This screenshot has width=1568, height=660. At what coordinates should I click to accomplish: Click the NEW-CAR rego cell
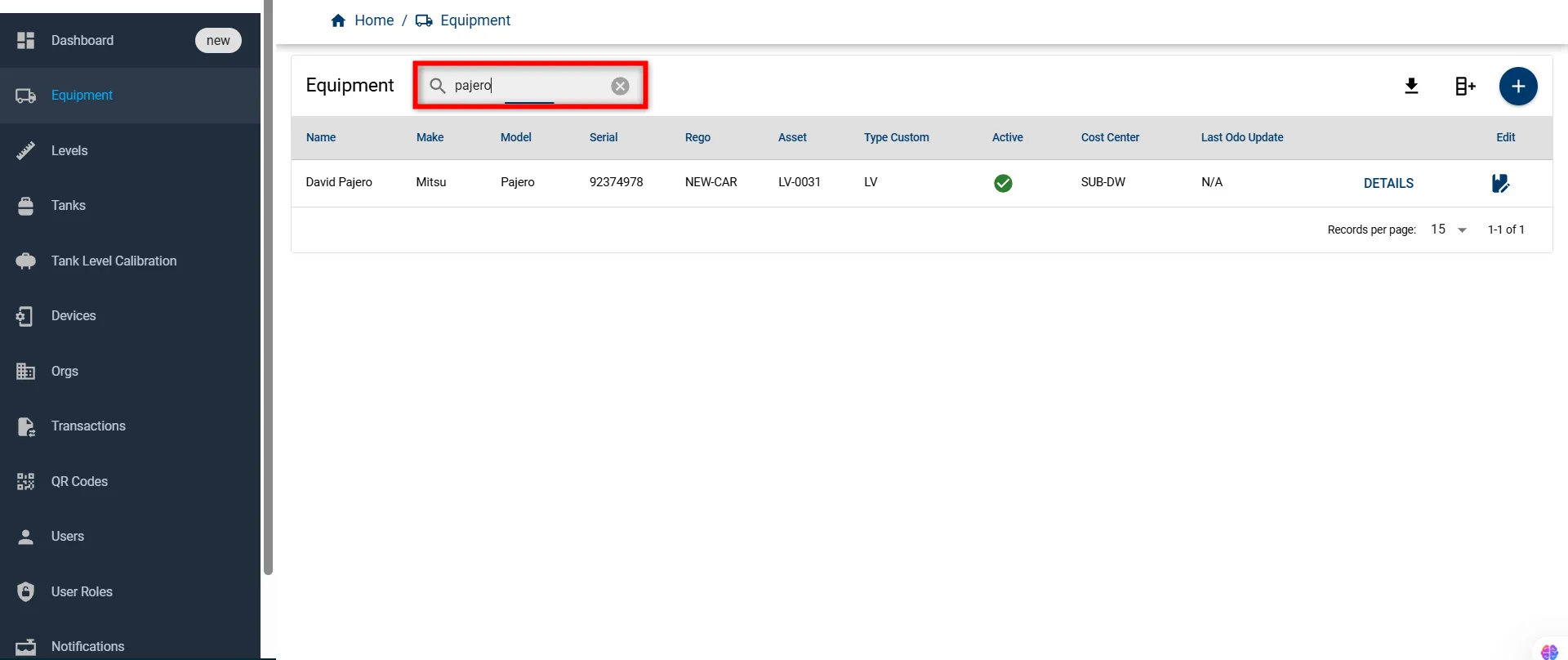click(x=710, y=182)
